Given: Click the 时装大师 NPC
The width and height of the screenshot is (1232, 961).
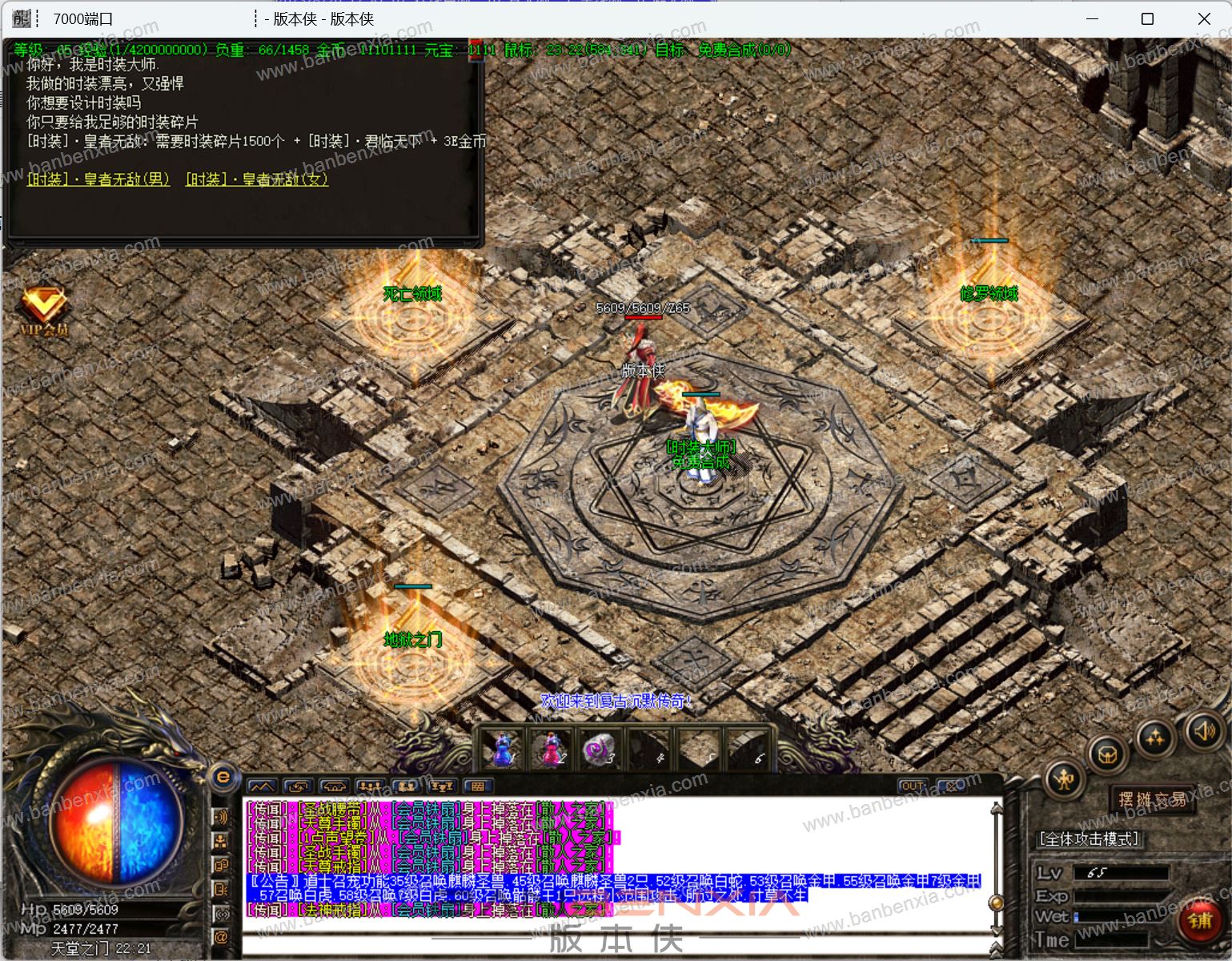Looking at the screenshot, I should (x=703, y=436).
